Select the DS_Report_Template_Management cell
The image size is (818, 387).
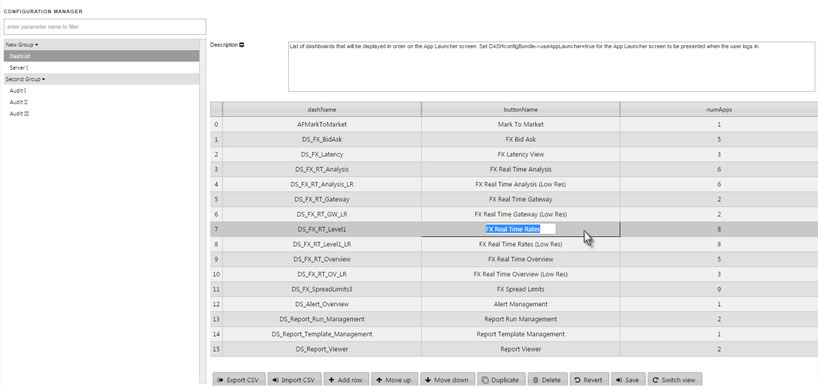322,334
